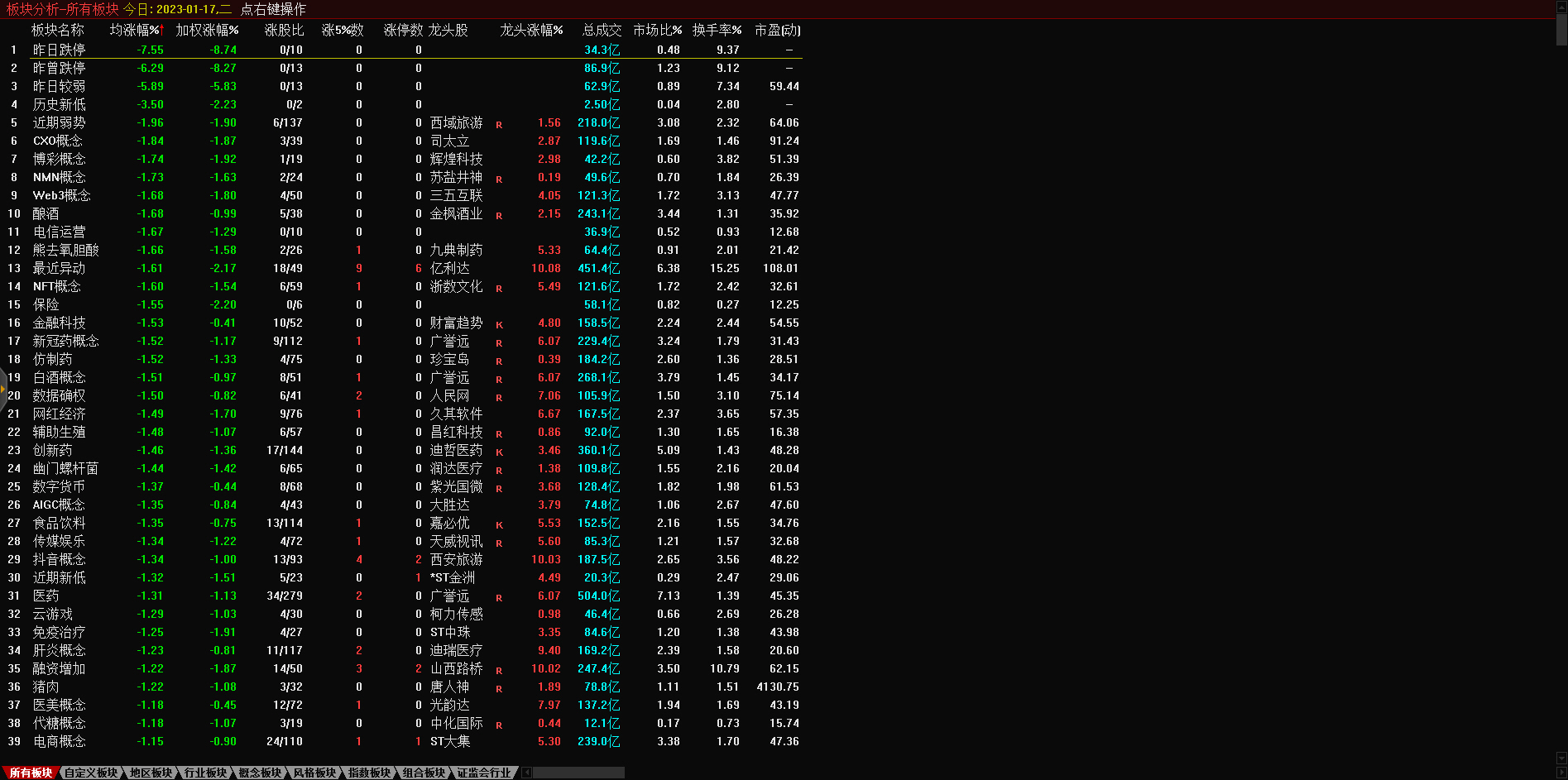
Task: Switch to the 行业板块 tab
Action: pos(205,773)
